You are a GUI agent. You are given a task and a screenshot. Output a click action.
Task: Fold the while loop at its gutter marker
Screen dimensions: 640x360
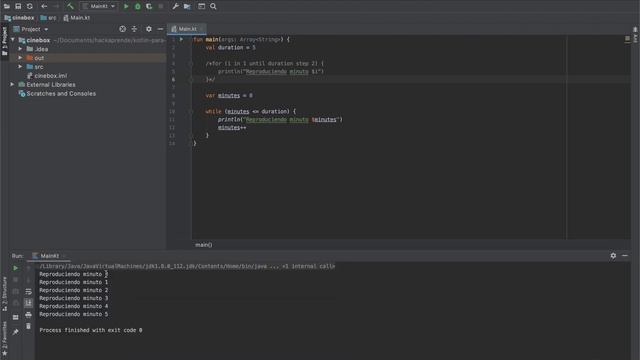(x=191, y=111)
